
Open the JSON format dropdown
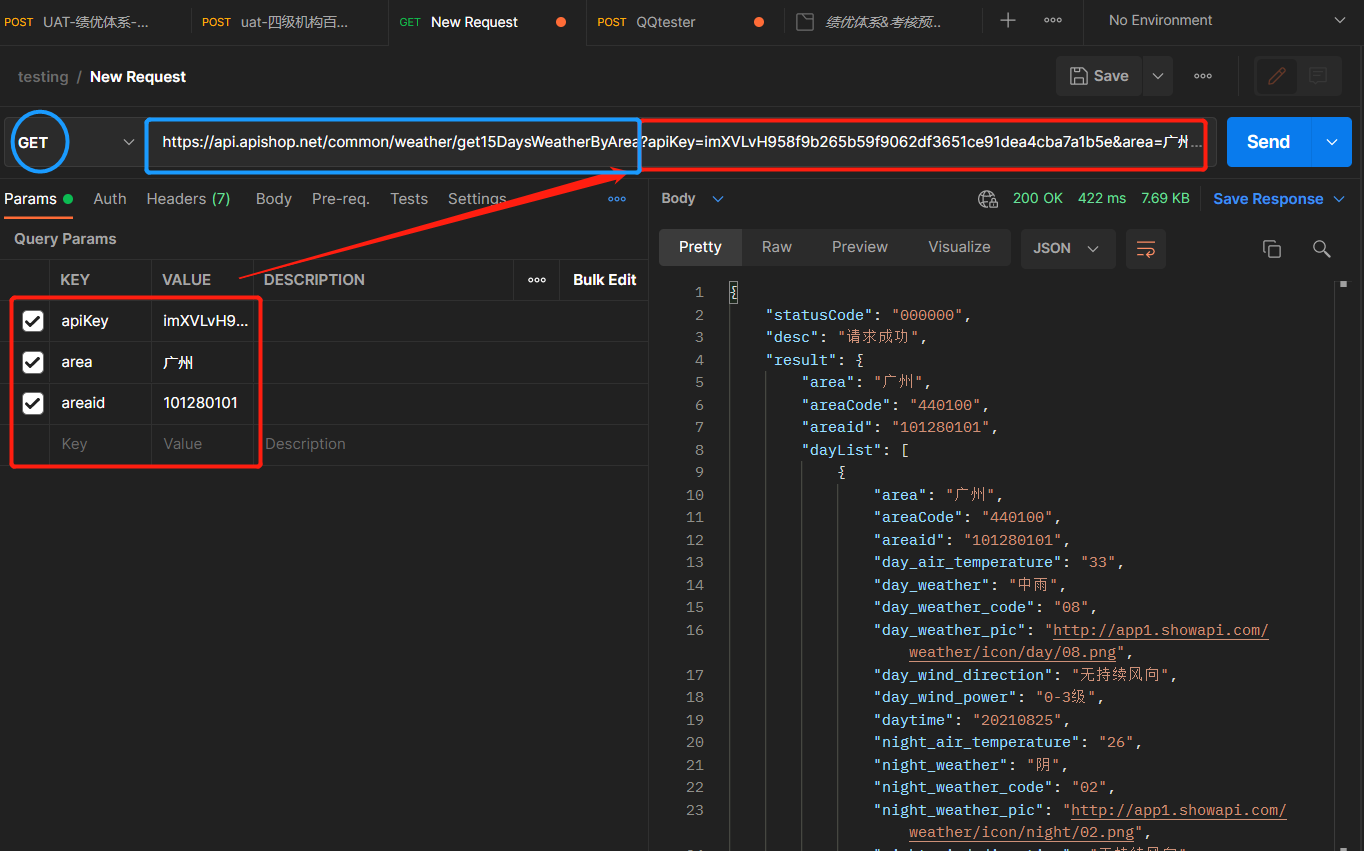pos(1067,248)
